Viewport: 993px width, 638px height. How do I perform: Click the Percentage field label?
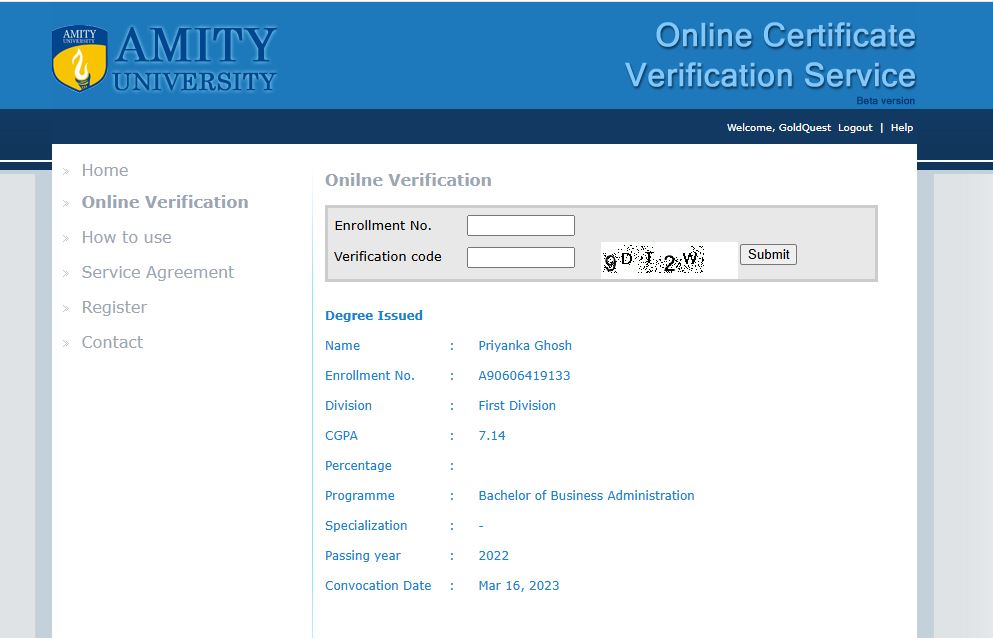(358, 466)
